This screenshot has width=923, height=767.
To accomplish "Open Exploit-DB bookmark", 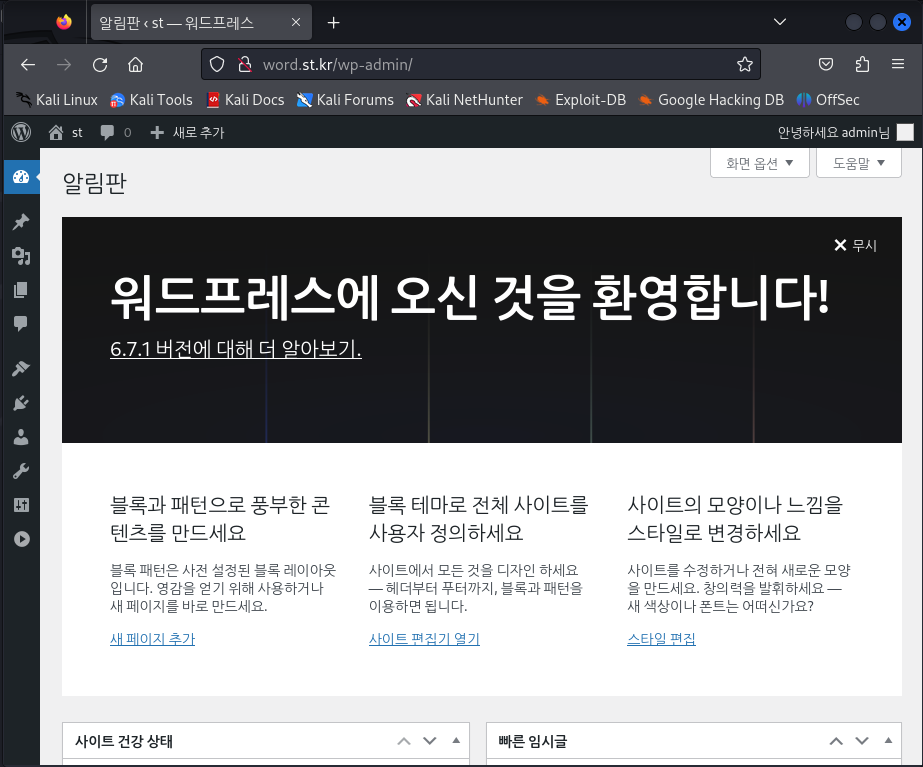I will (580, 100).
